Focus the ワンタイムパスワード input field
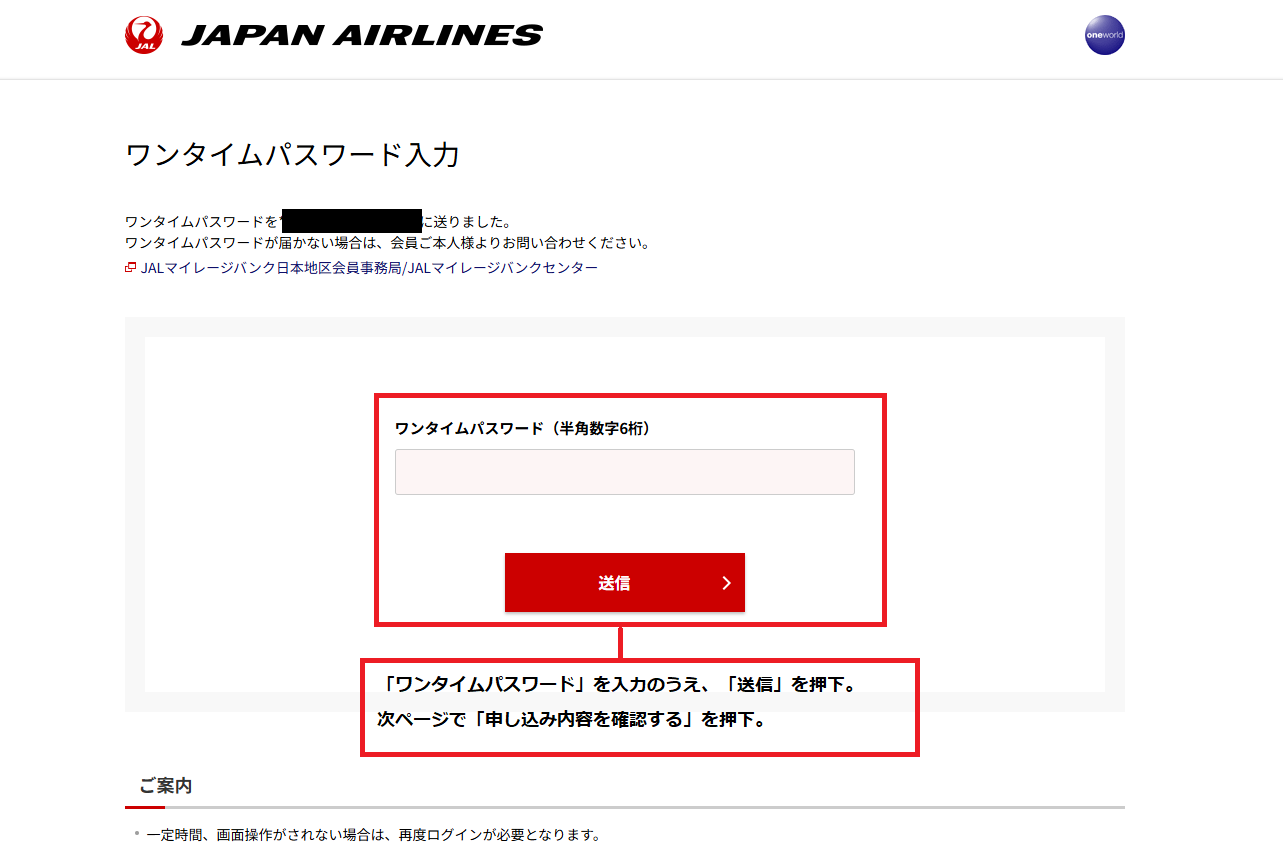The height and width of the screenshot is (859, 1283). tap(625, 472)
